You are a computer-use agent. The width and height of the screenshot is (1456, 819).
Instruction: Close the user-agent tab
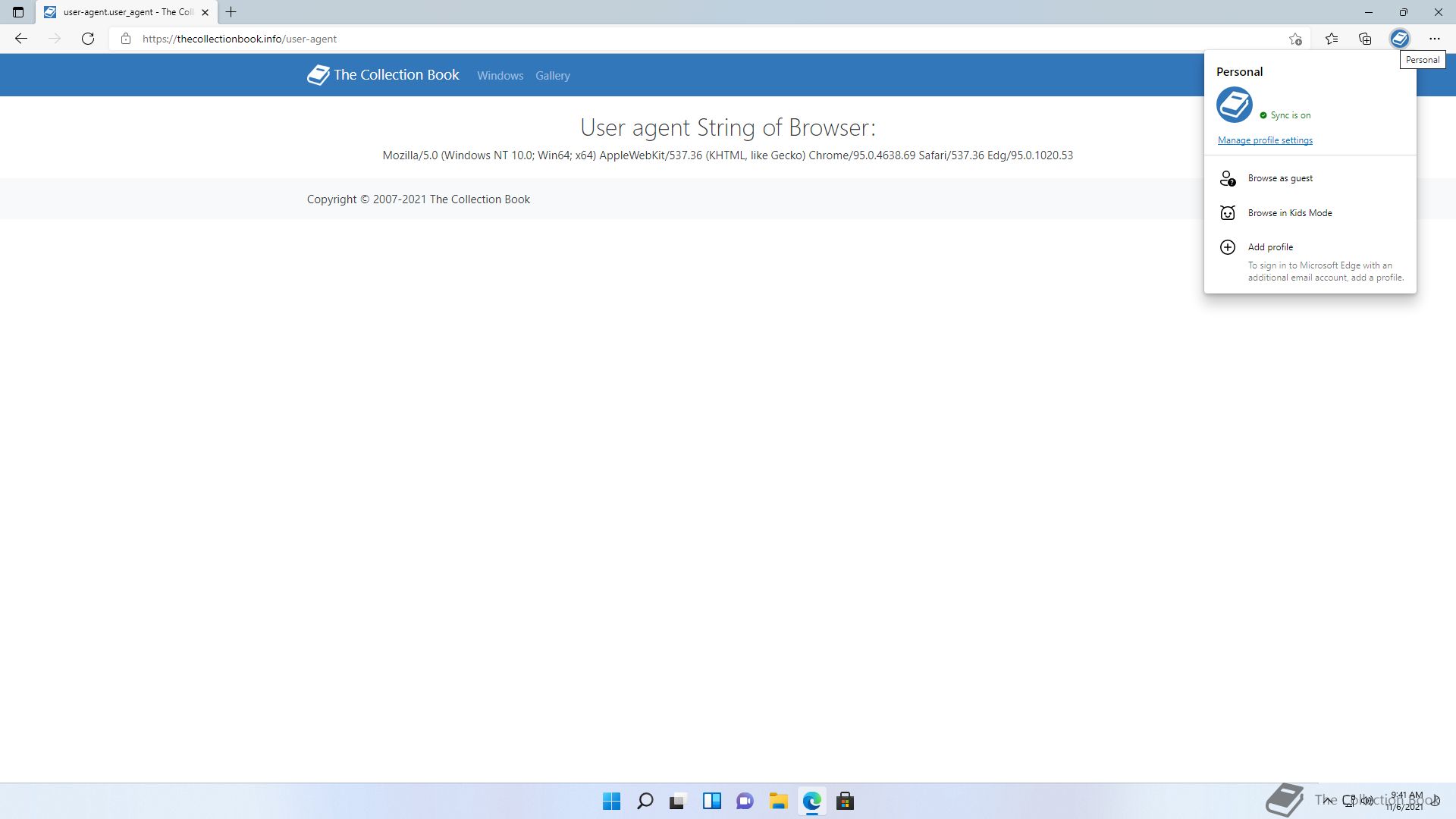[205, 12]
